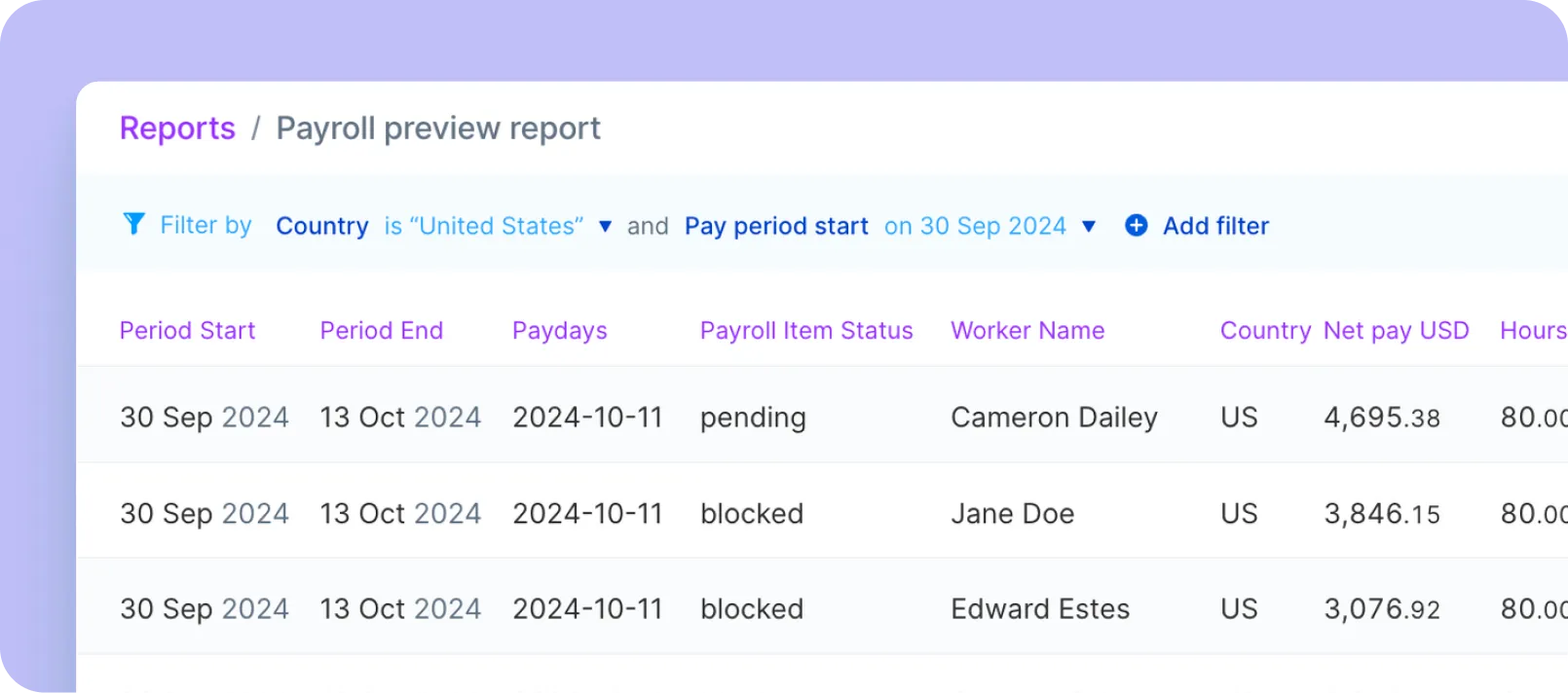Sort by the Period Start column header

(187, 330)
